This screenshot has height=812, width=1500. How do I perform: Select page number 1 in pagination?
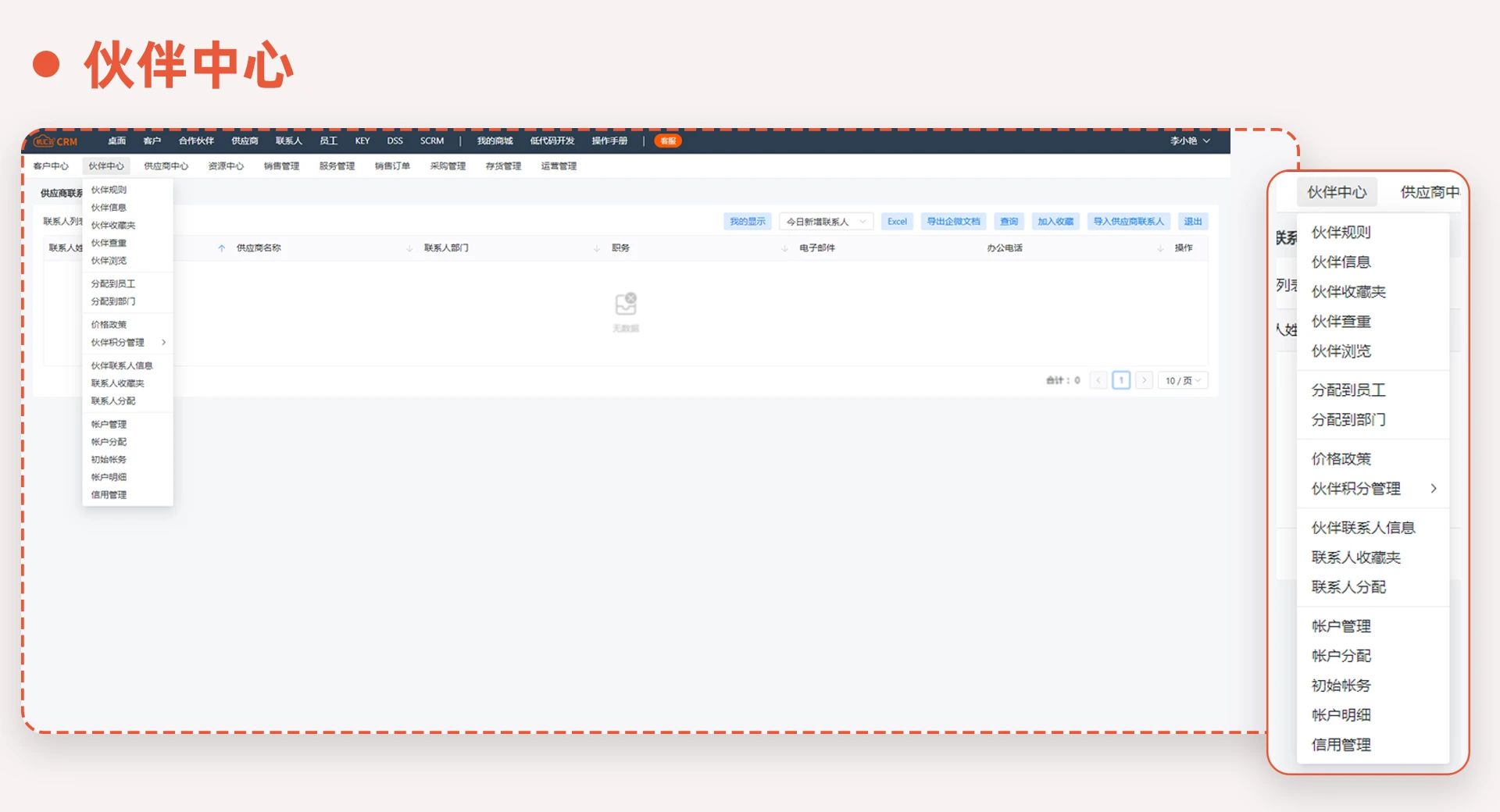click(x=1121, y=380)
